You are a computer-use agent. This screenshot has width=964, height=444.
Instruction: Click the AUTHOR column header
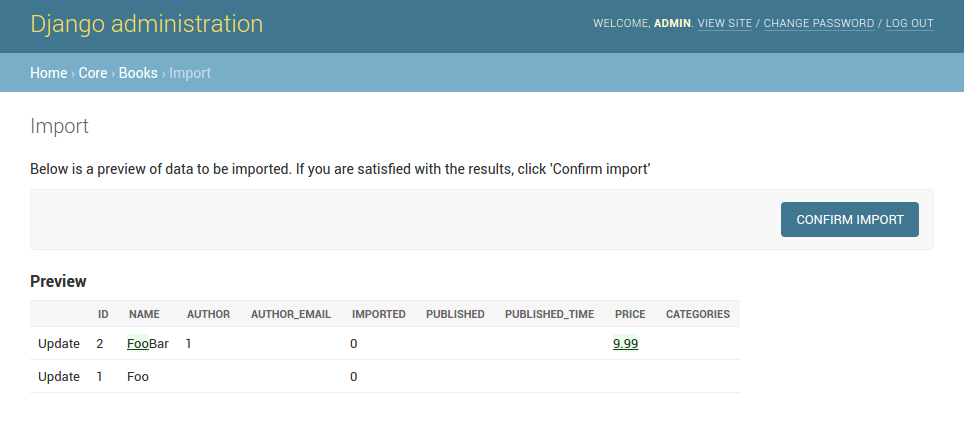tap(208, 314)
